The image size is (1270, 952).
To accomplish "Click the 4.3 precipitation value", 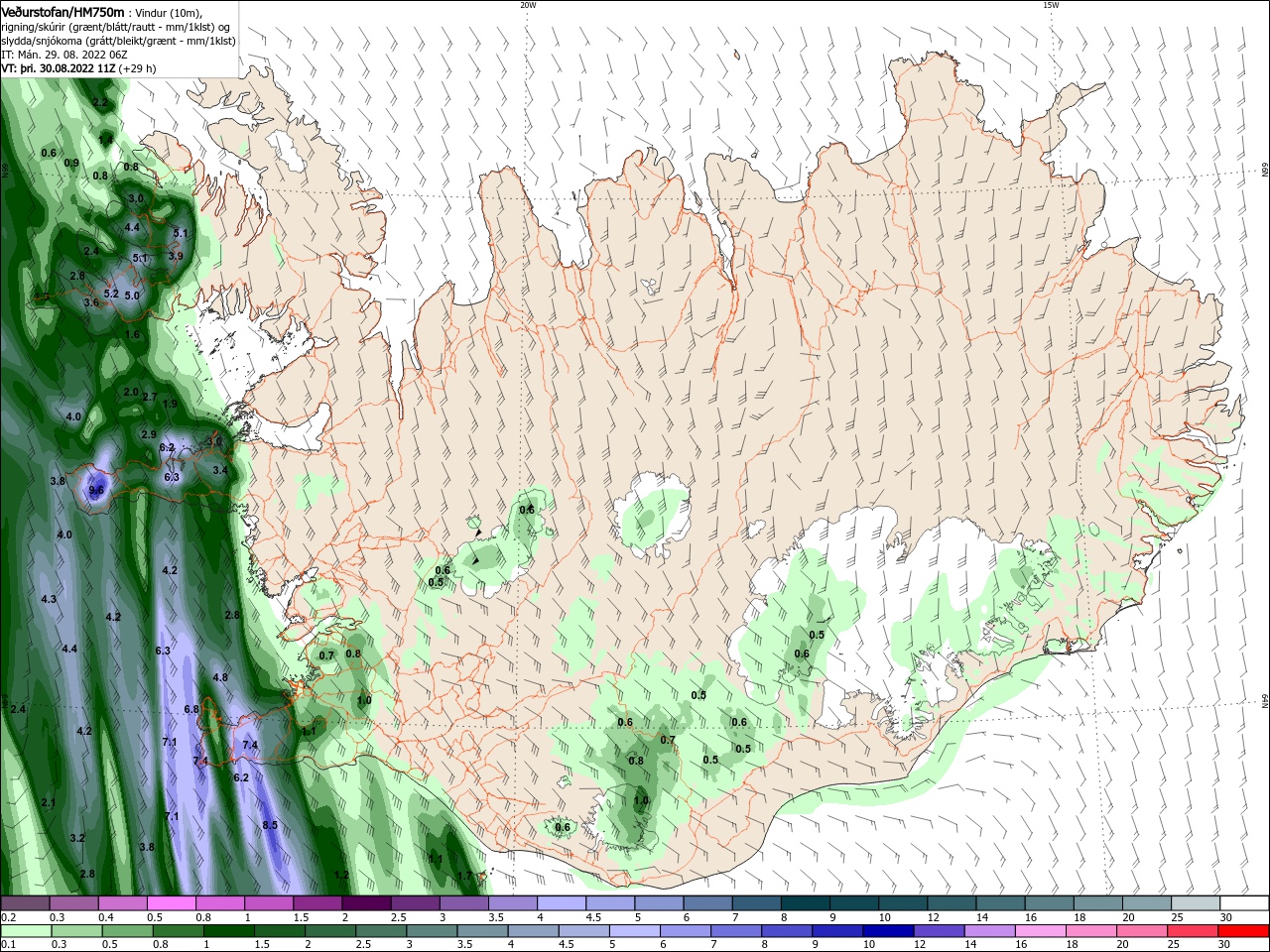I will (x=49, y=599).
